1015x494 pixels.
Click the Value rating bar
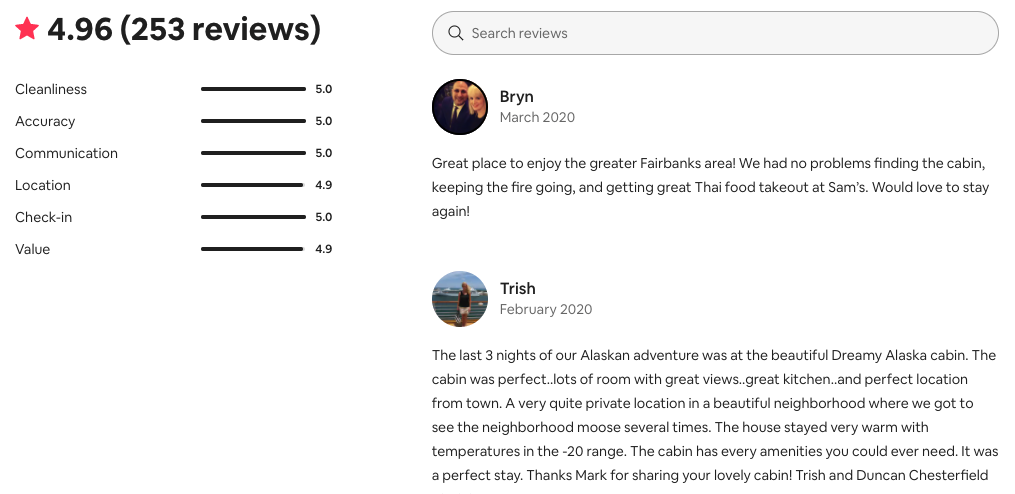[253, 249]
